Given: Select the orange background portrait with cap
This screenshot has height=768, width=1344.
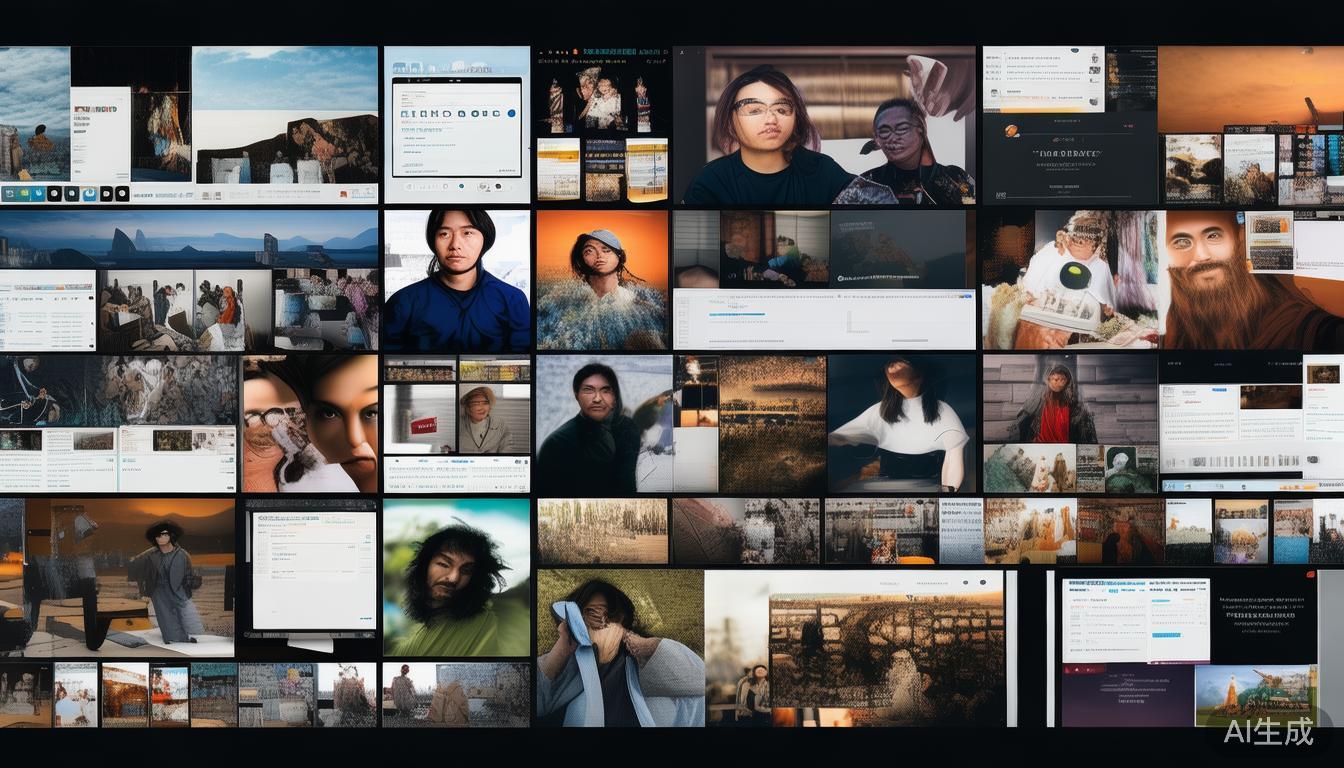Looking at the screenshot, I should point(602,280).
